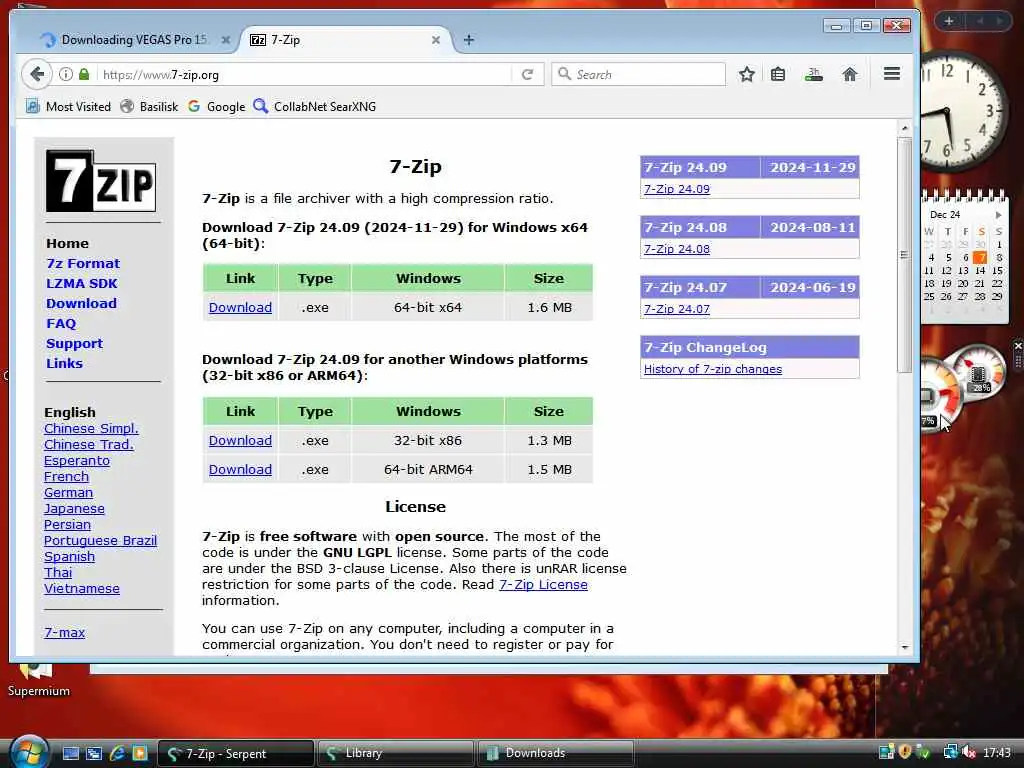Open the Download sidebar link
Screen dimensions: 1024x768
(x=81, y=303)
